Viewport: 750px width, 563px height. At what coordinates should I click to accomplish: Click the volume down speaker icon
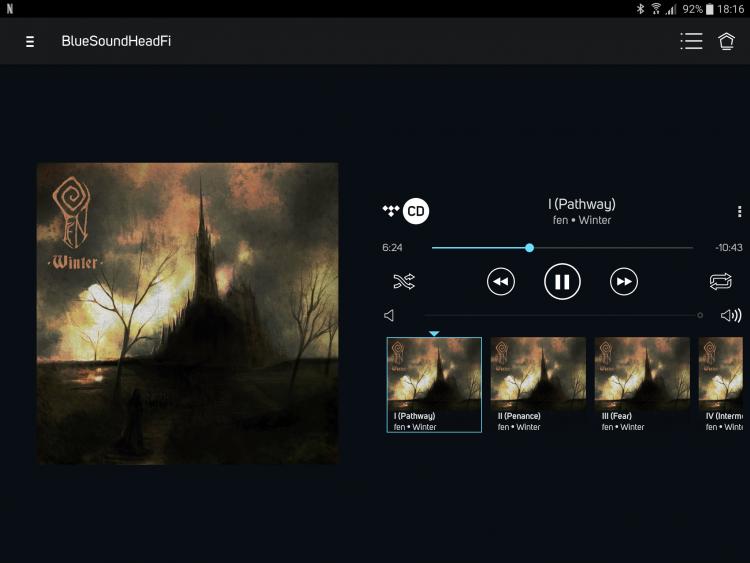click(x=389, y=316)
